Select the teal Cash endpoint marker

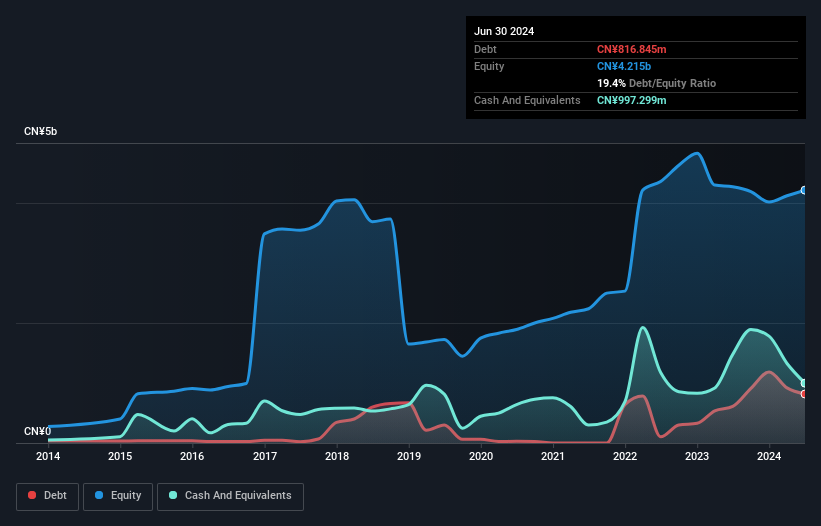[x=804, y=383]
